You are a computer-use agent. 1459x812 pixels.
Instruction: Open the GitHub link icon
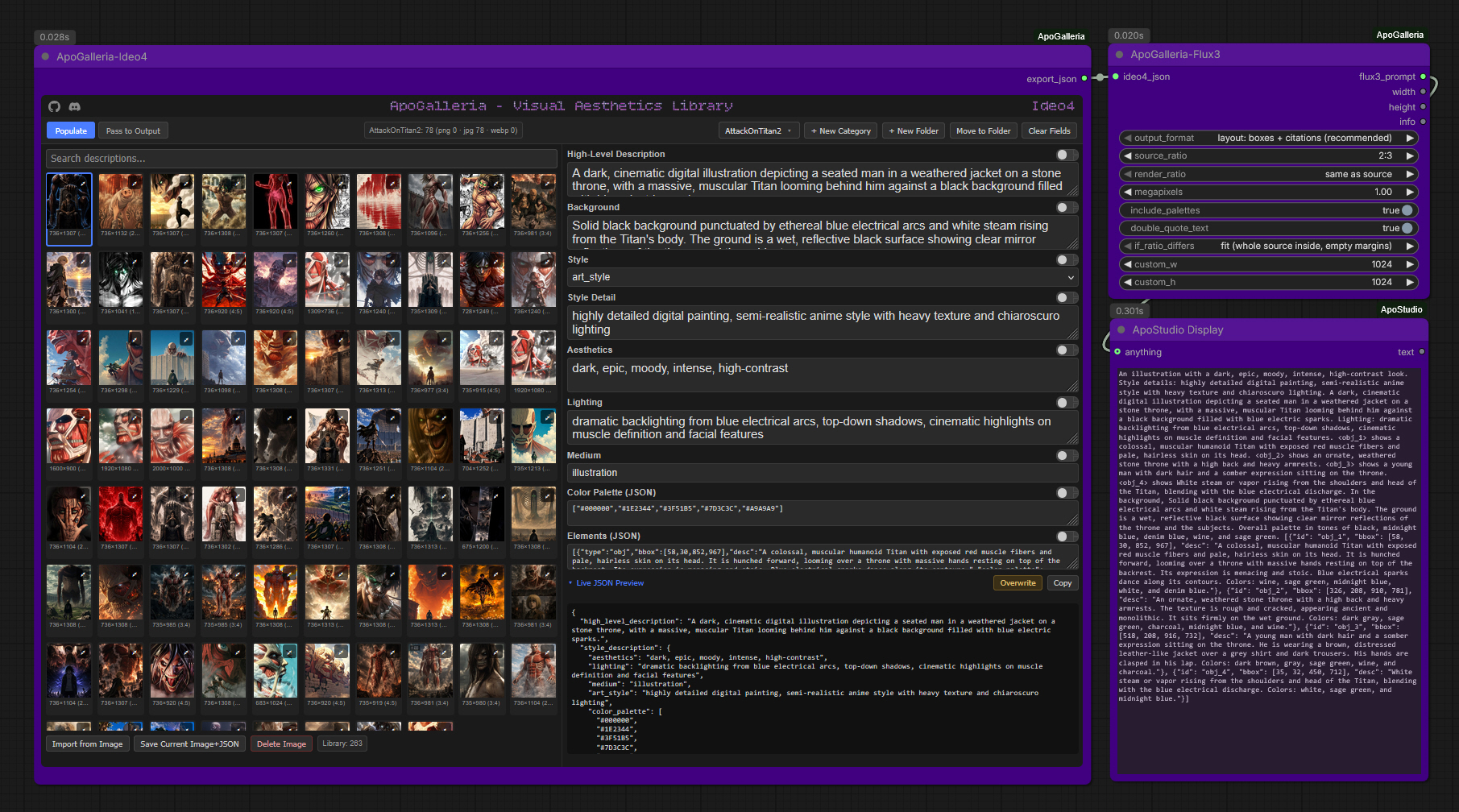click(54, 106)
